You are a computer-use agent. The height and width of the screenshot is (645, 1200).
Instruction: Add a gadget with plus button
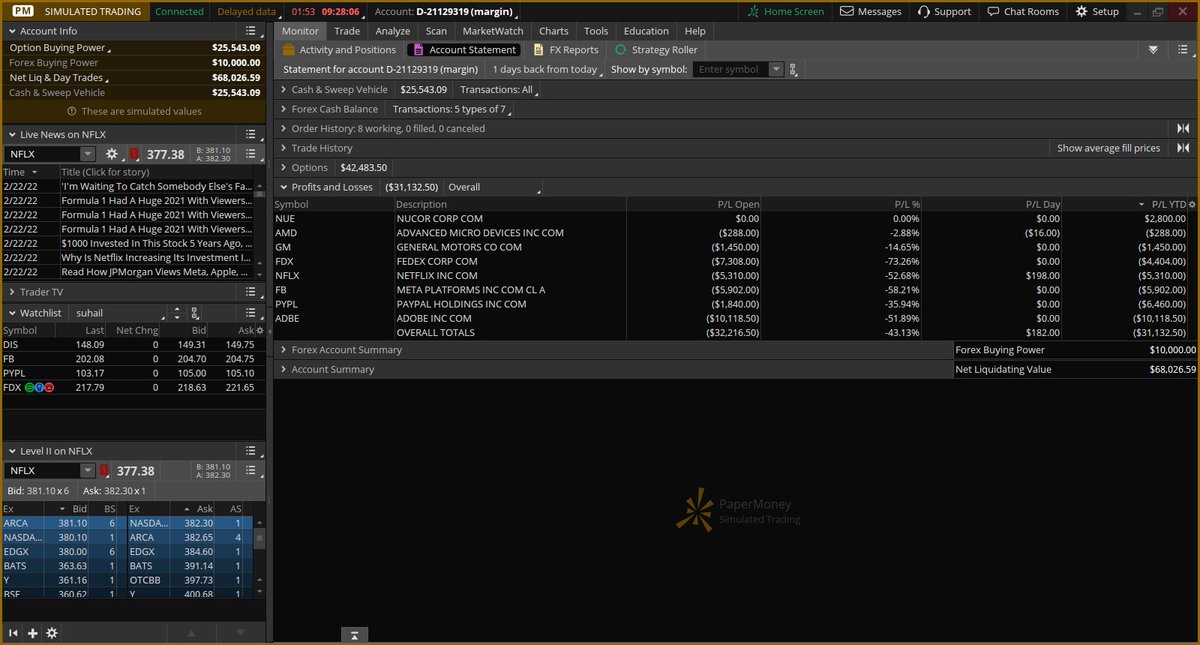33,633
